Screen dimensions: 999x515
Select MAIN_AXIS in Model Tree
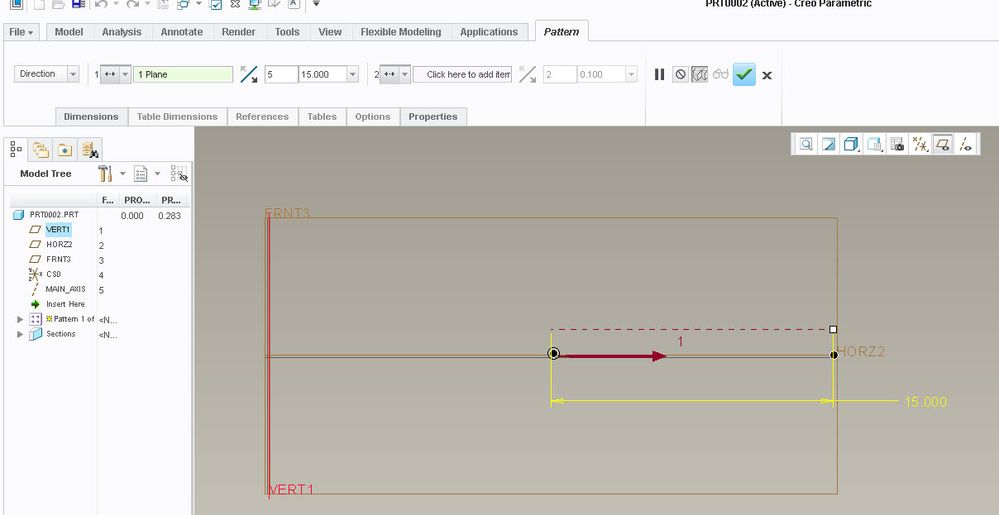(x=65, y=289)
